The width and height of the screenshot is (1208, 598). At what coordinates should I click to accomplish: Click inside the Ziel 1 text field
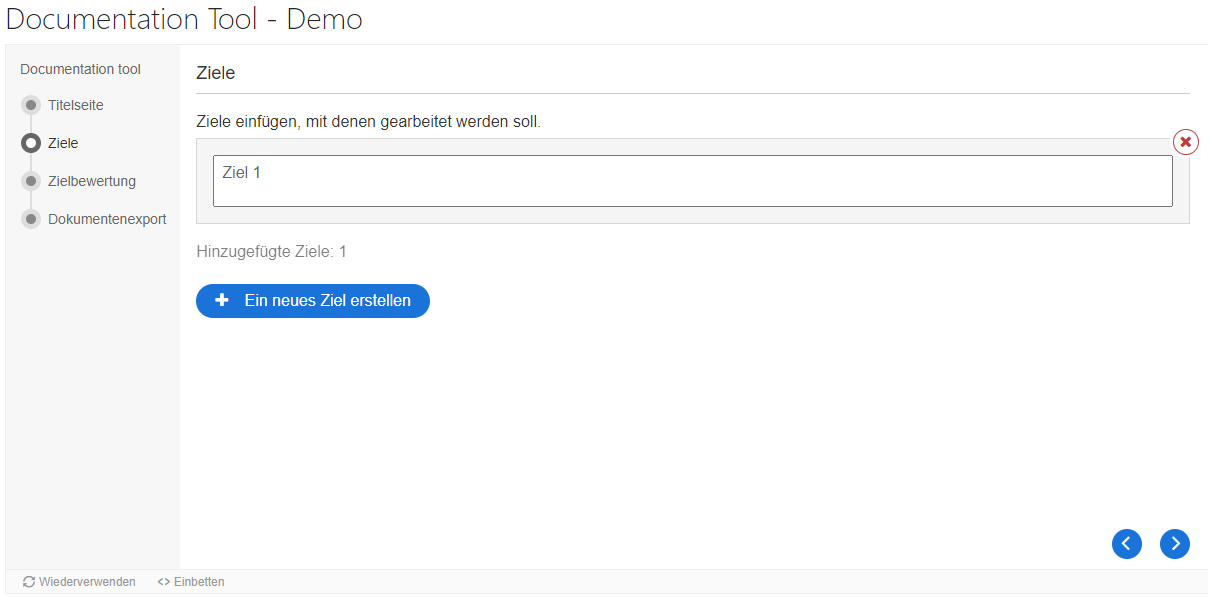coord(692,180)
